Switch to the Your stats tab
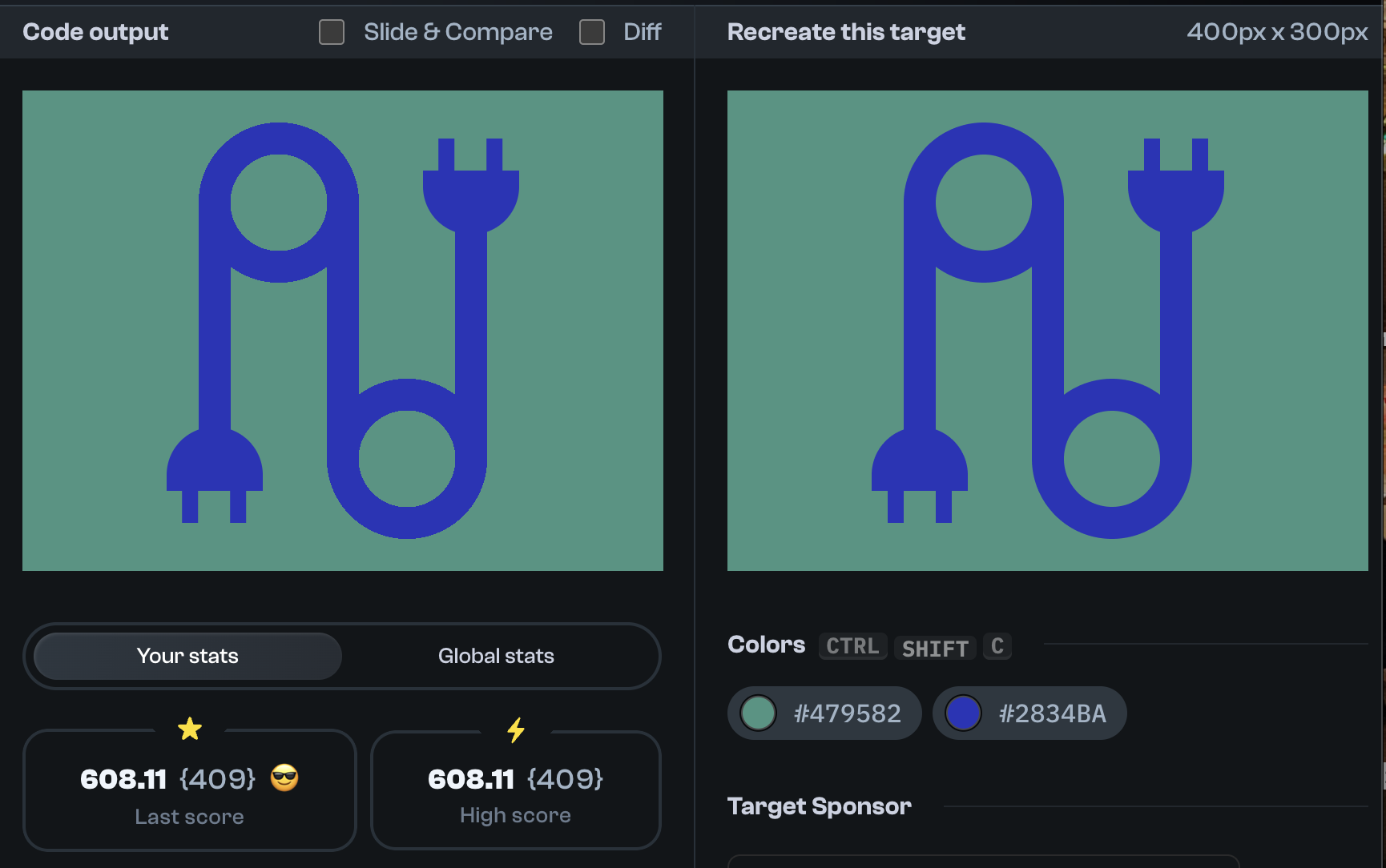Viewport: 1386px width, 868px height. coord(188,656)
